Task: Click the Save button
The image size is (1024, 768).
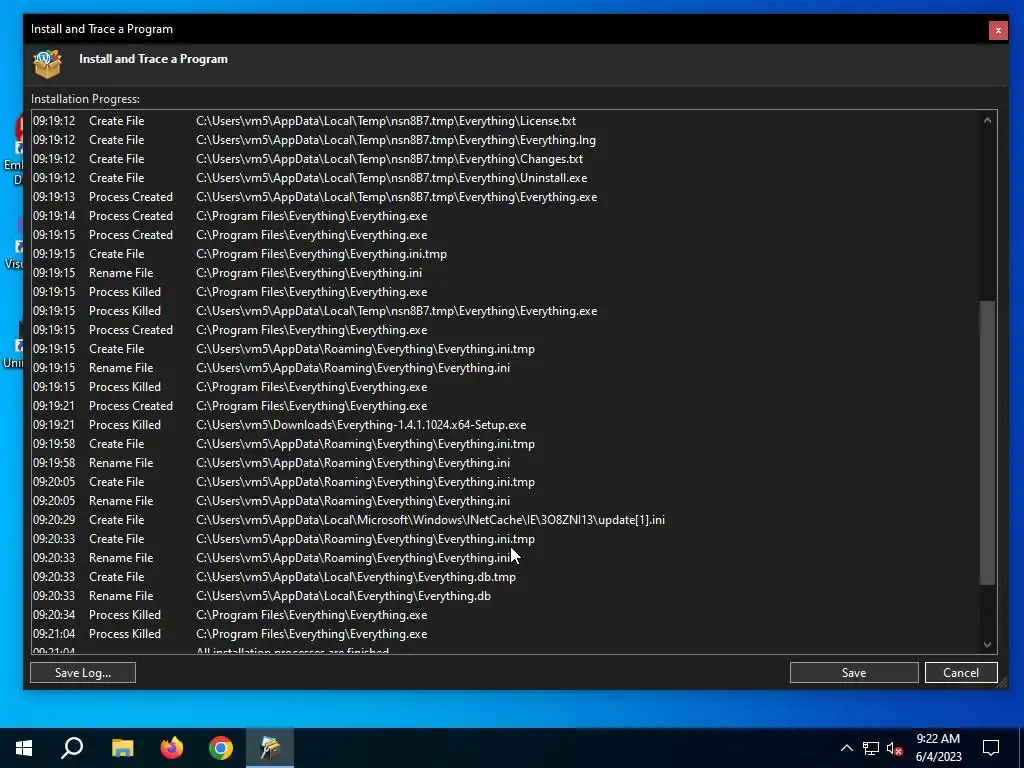Action: pyautogui.click(x=854, y=673)
